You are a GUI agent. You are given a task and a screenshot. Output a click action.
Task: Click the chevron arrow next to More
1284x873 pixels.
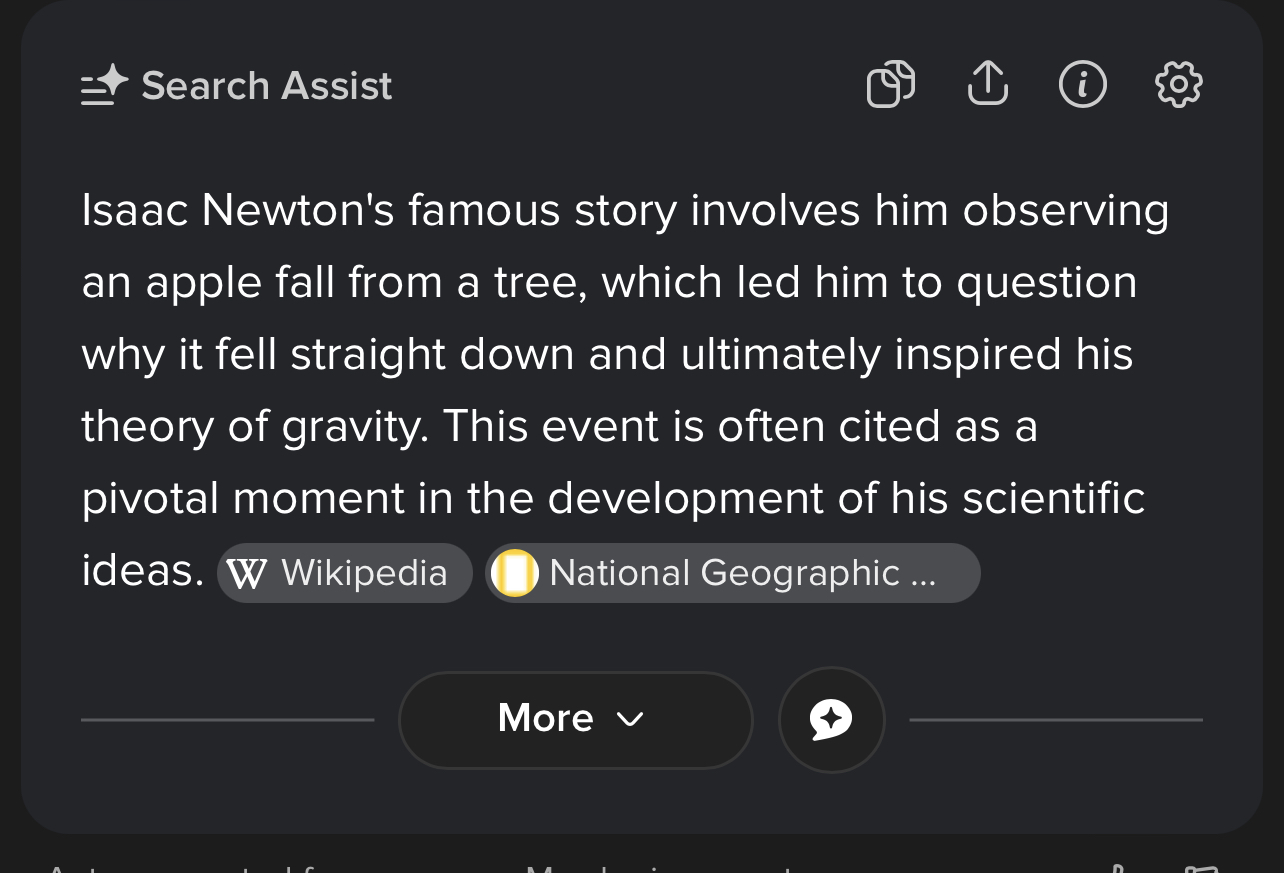[x=630, y=719]
